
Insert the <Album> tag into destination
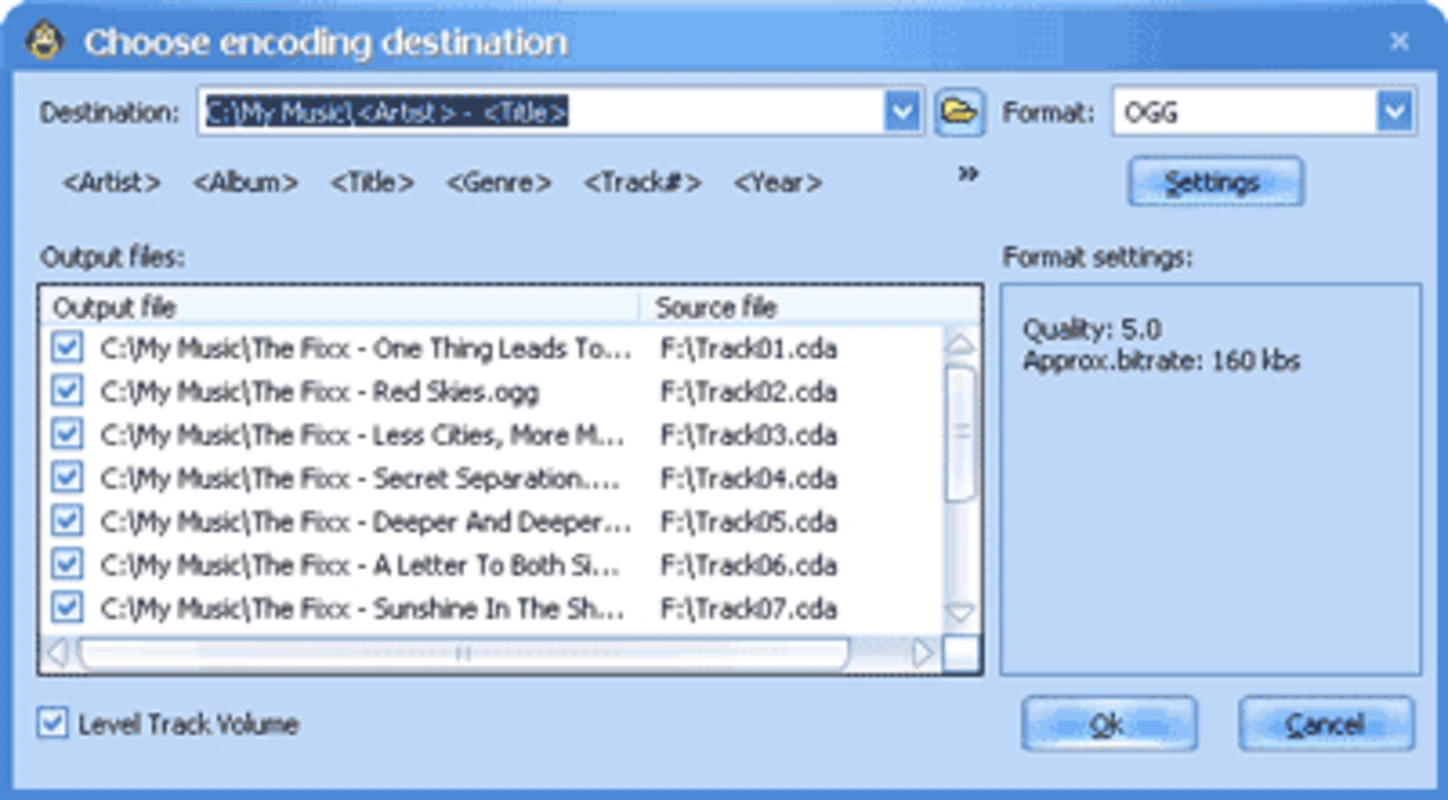tap(245, 183)
